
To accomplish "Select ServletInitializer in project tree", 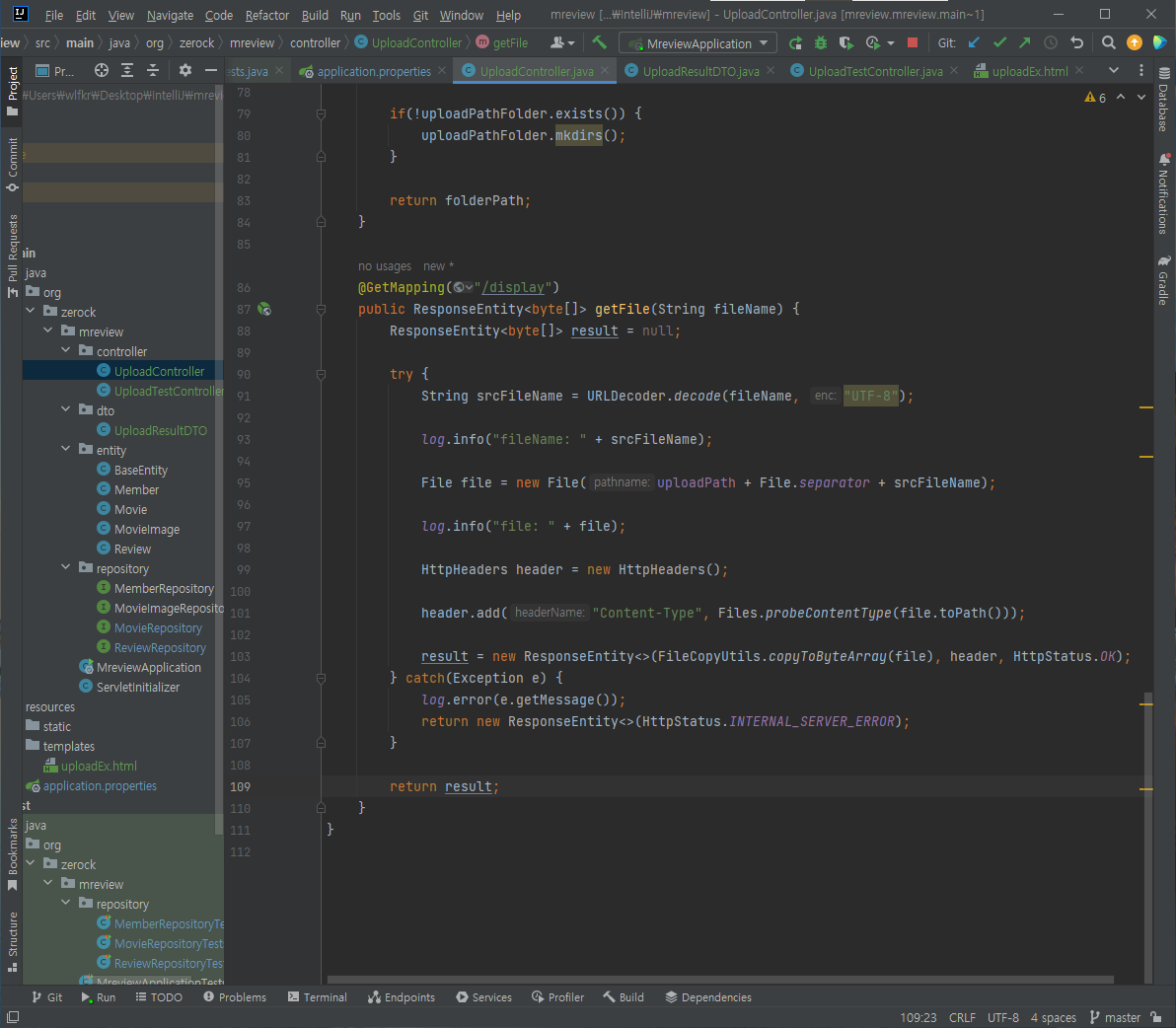I will pyautogui.click(x=137, y=687).
